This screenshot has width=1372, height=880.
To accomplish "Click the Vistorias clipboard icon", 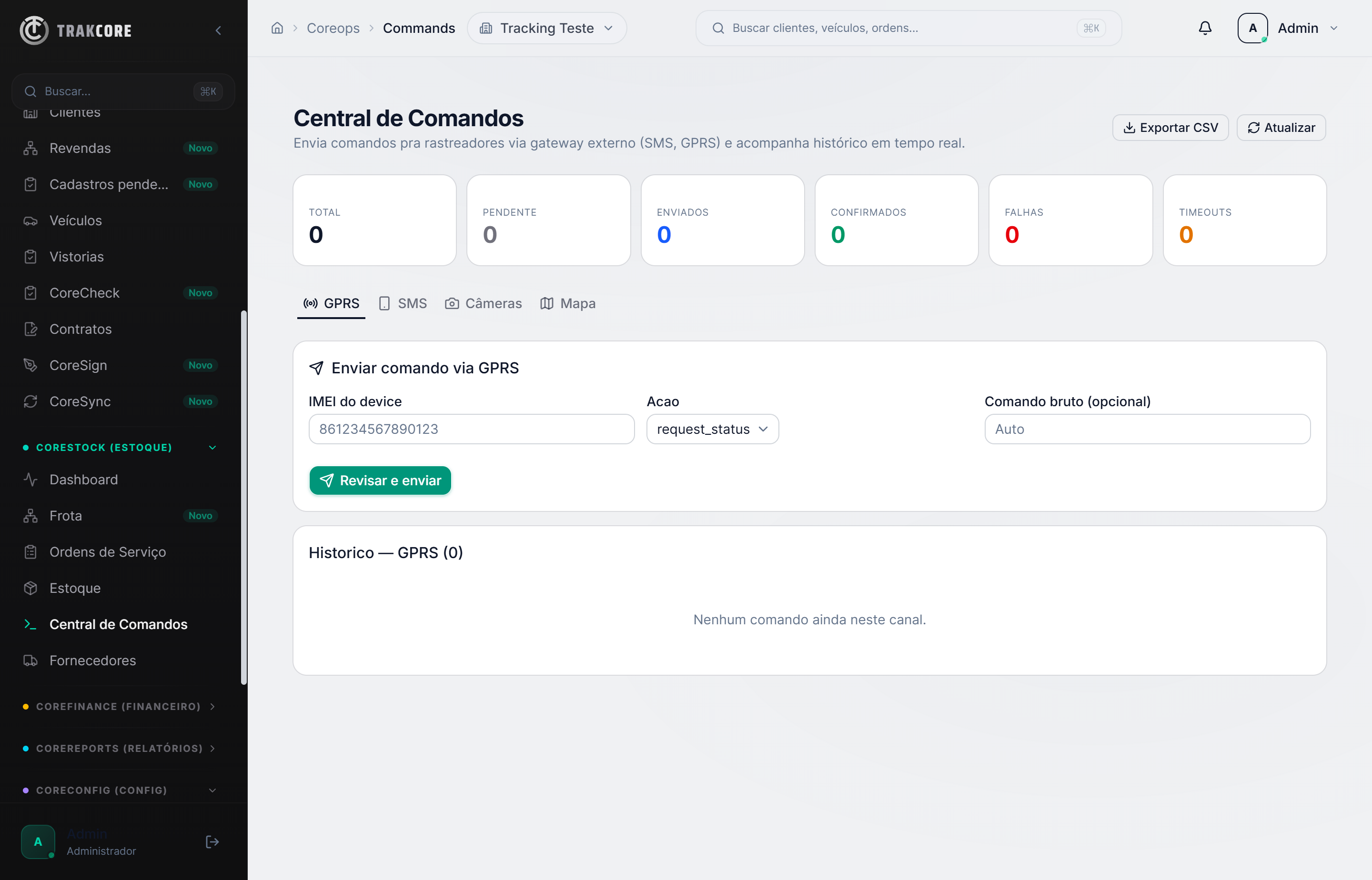I will point(31,257).
